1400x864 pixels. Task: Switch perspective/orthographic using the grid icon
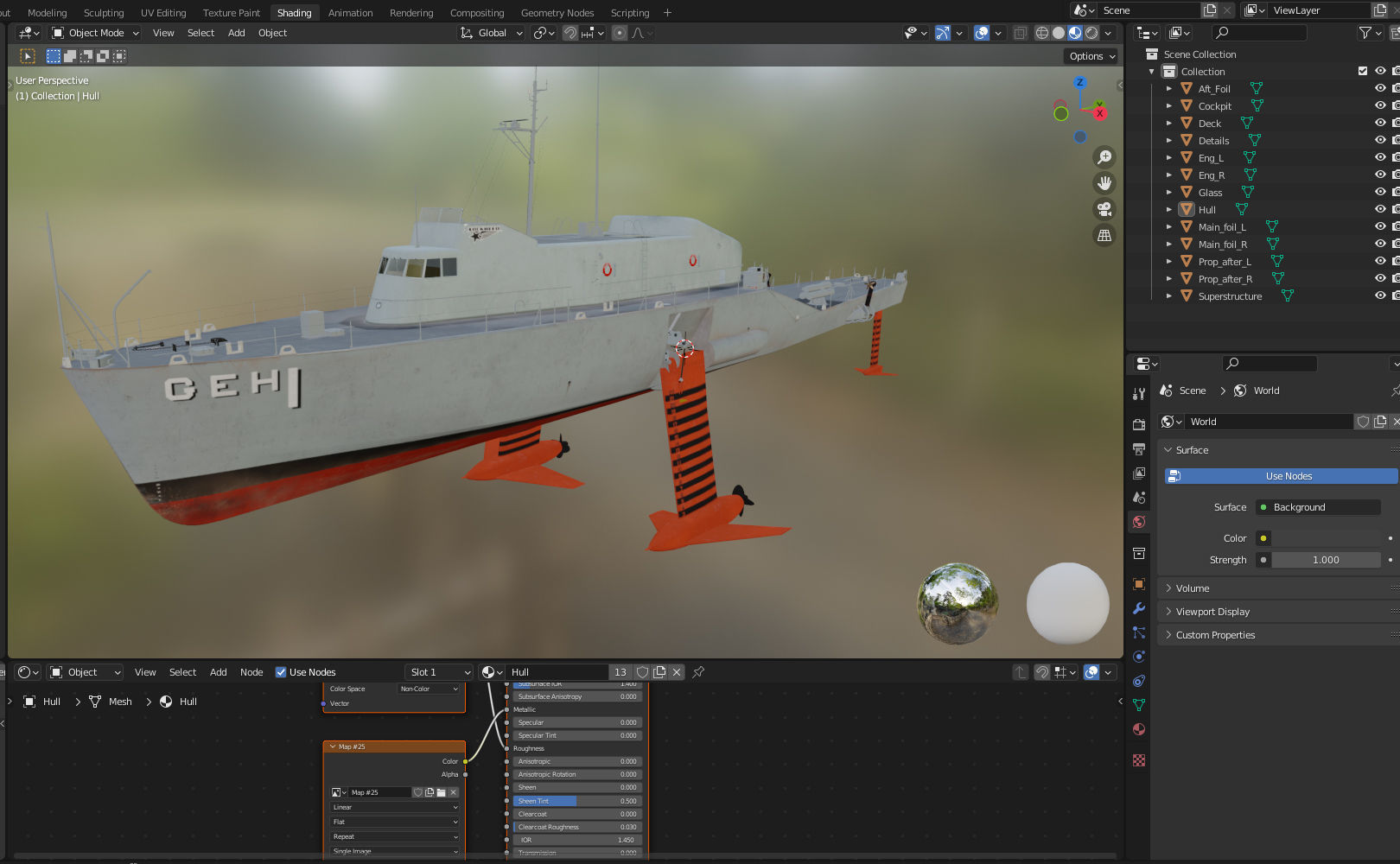[x=1104, y=235]
